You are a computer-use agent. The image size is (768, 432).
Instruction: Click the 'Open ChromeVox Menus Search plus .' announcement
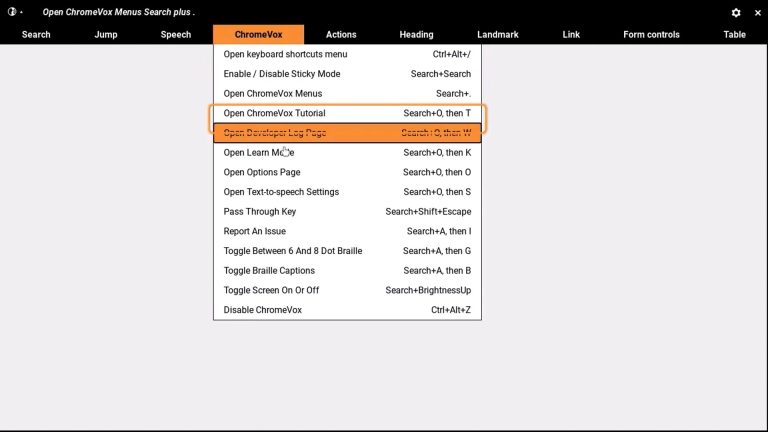tap(119, 12)
